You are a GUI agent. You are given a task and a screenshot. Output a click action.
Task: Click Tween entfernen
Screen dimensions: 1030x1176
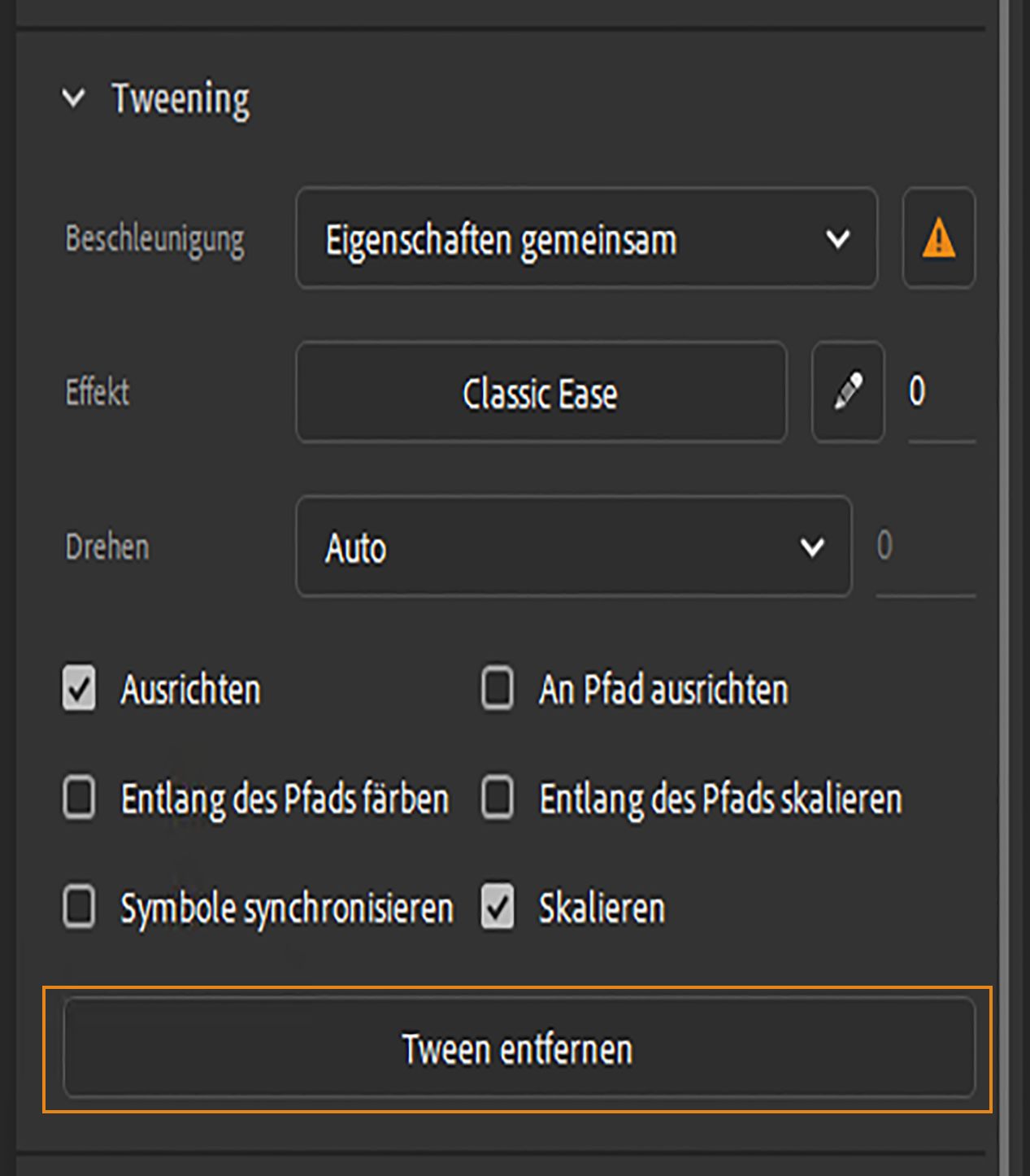pos(516,1049)
